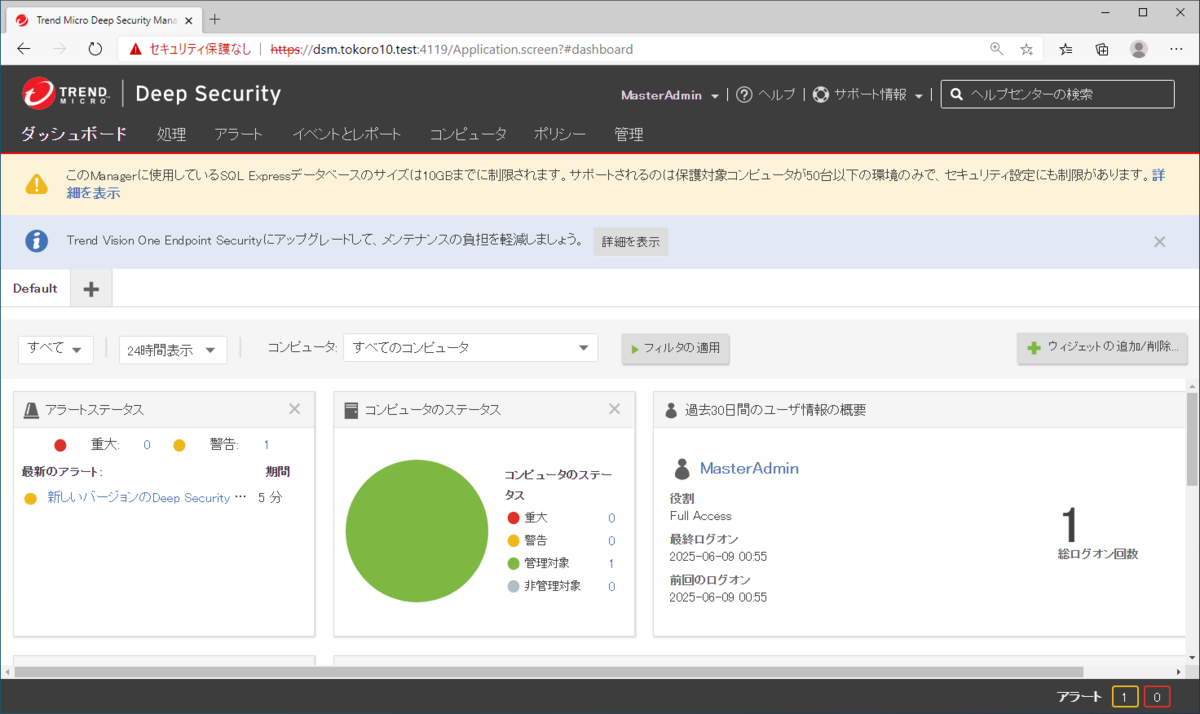Viewport: 1200px width, 714px height.
Task: Click the support information lifebuoy icon
Action: tap(821, 95)
